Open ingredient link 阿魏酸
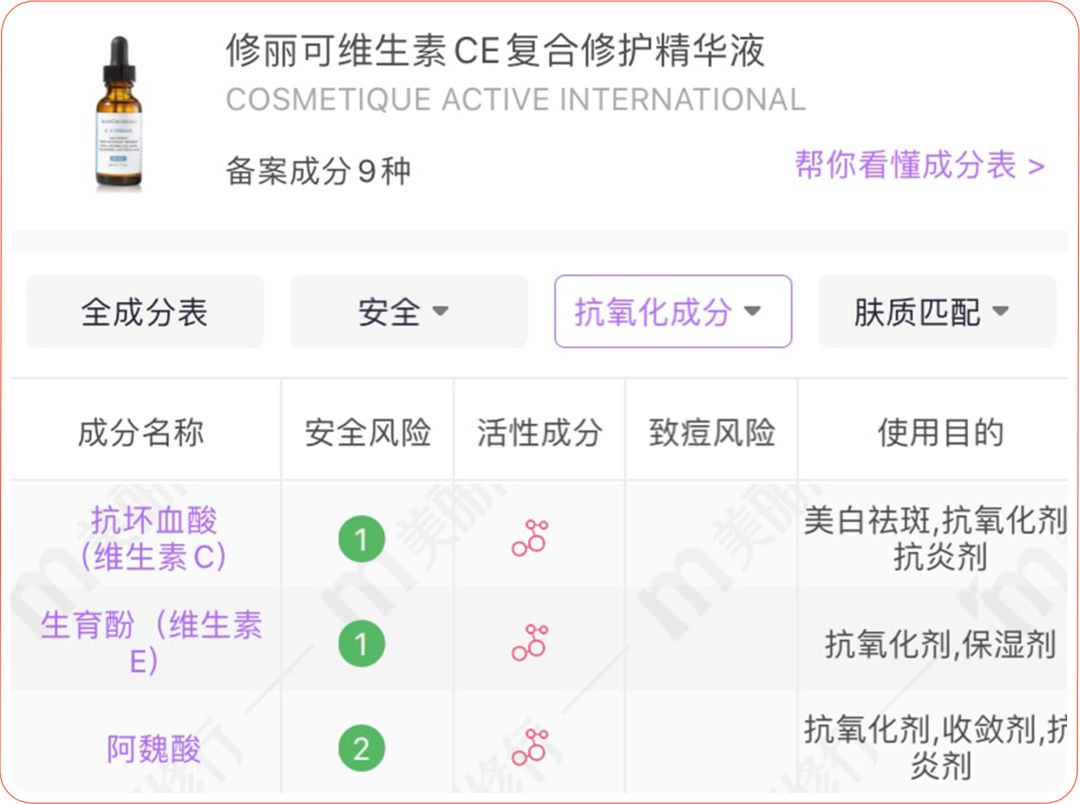The width and height of the screenshot is (1080, 804). tap(153, 749)
